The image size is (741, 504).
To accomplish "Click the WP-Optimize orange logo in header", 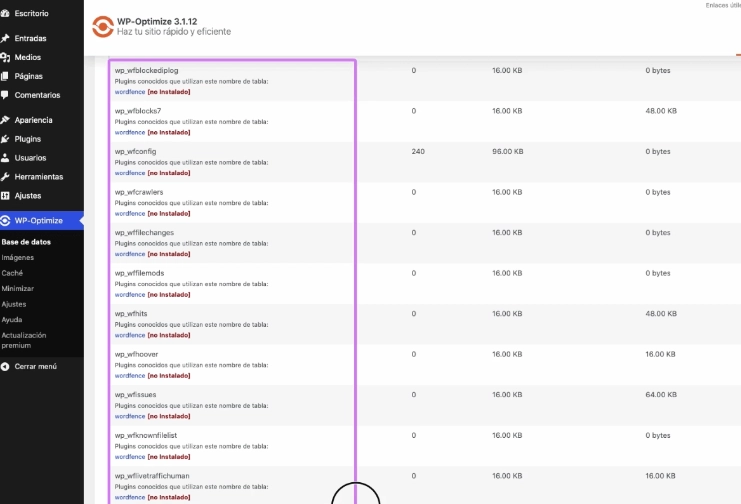I will tap(103, 26).
